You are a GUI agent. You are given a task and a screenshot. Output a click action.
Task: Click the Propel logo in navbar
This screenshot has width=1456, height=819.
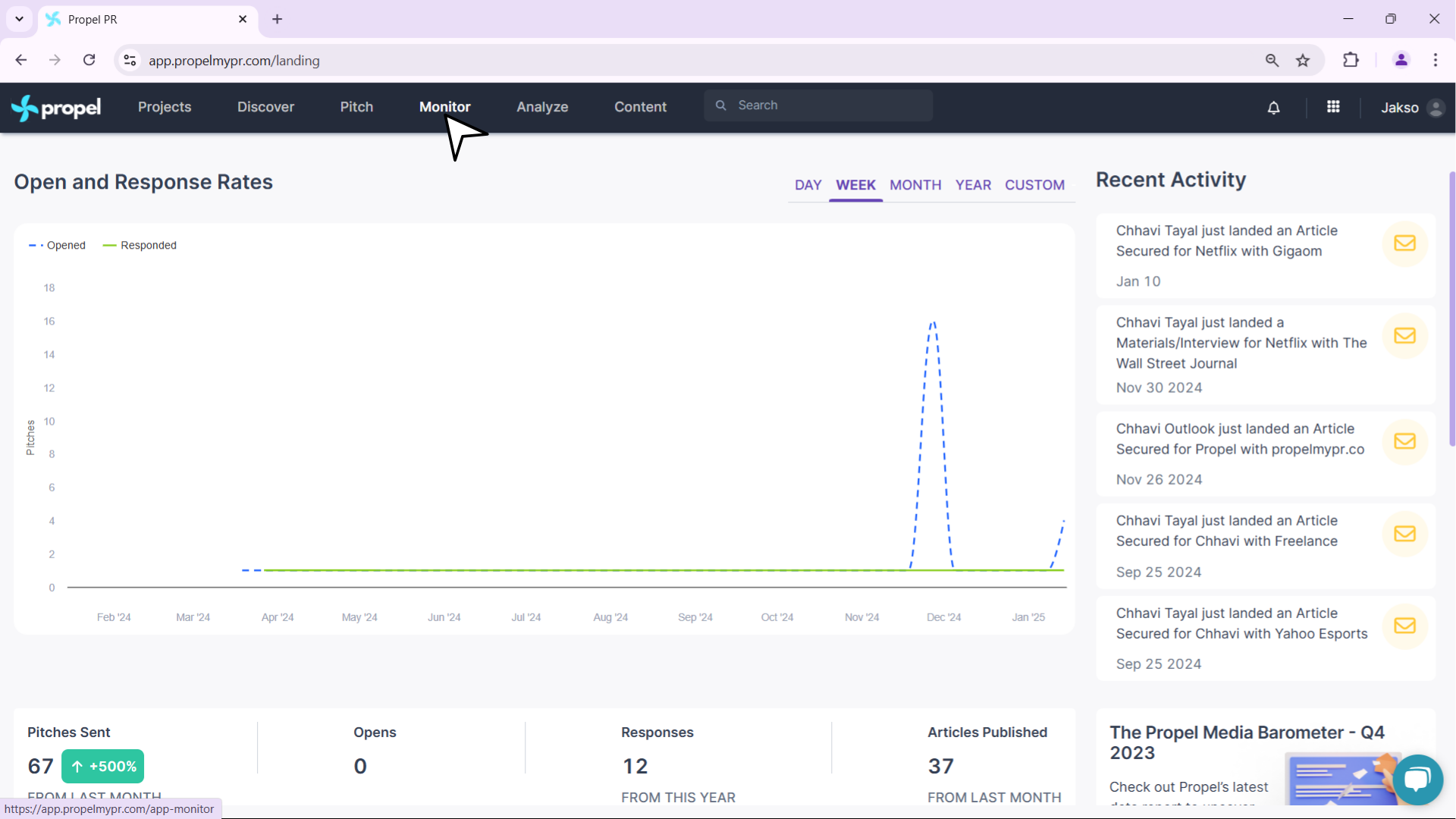[x=56, y=108]
